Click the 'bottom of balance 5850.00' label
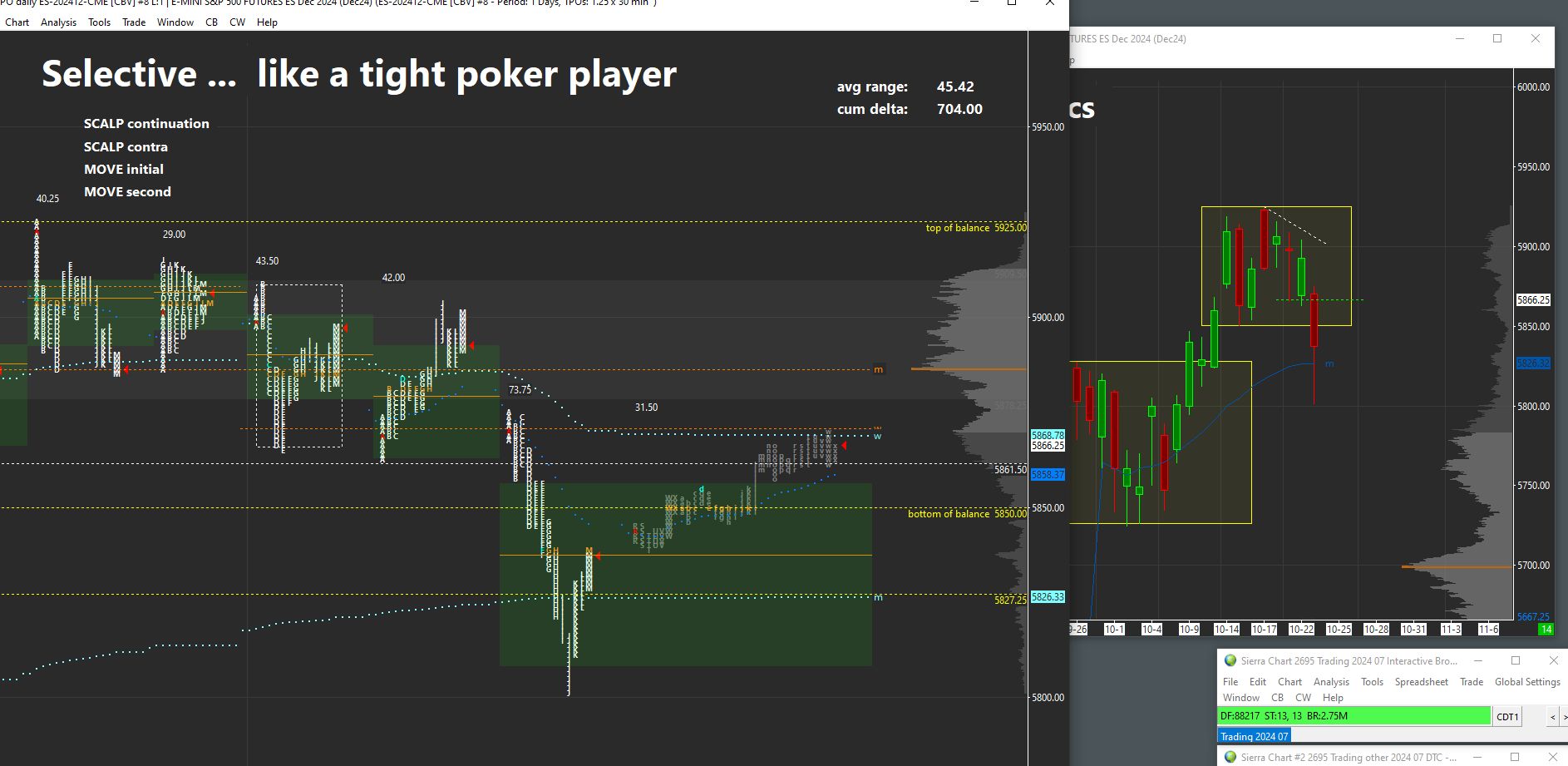Image resolution: width=1568 pixels, height=766 pixels. [x=967, y=514]
